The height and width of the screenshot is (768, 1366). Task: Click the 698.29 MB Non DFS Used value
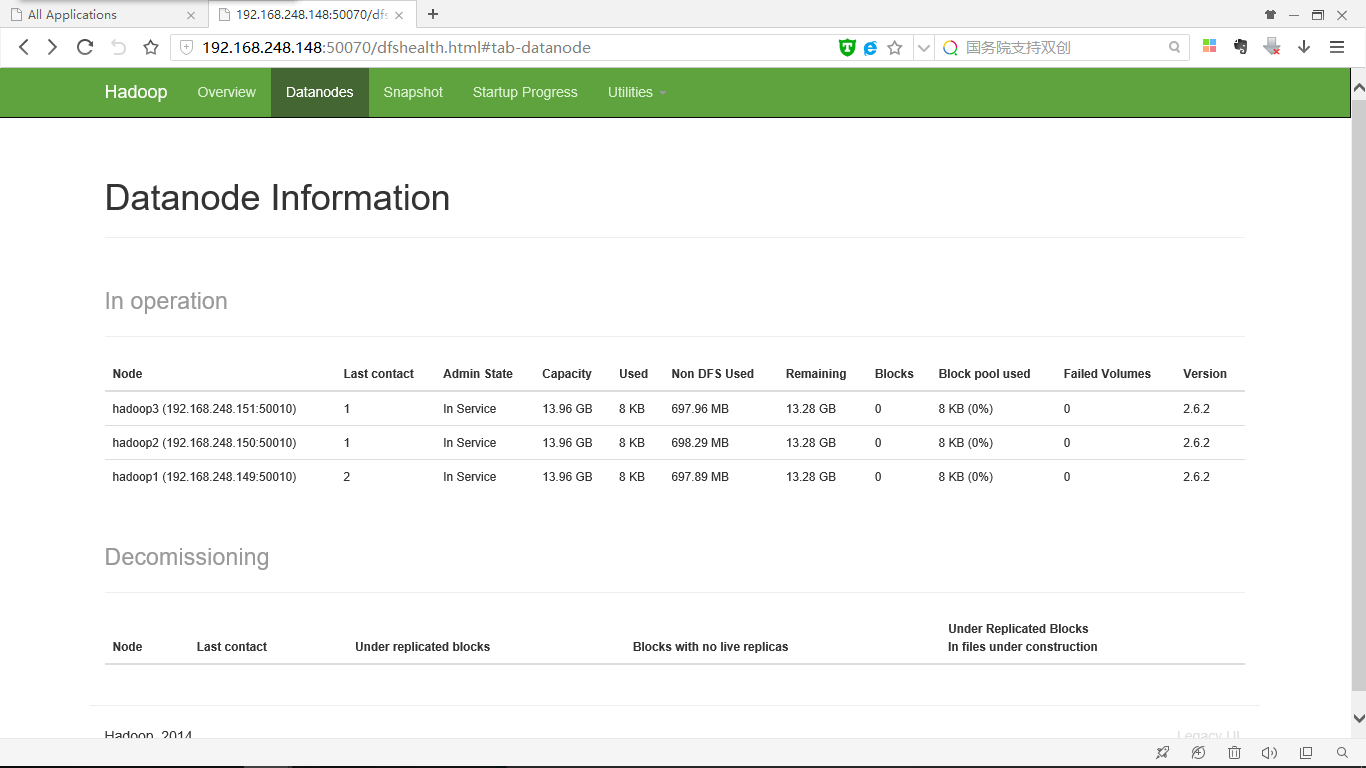pos(700,443)
